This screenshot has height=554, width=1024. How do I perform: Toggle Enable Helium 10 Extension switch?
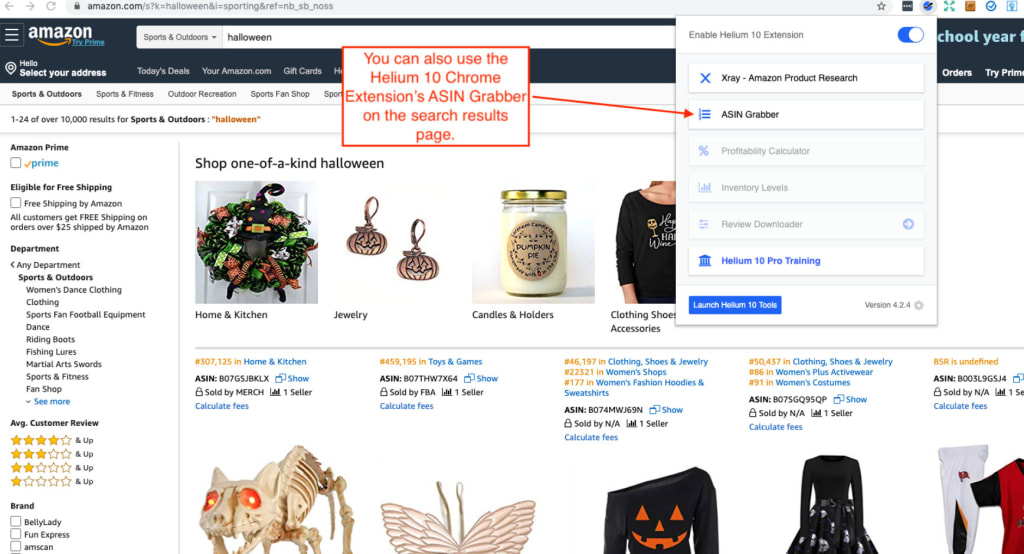pyautogui.click(x=910, y=35)
